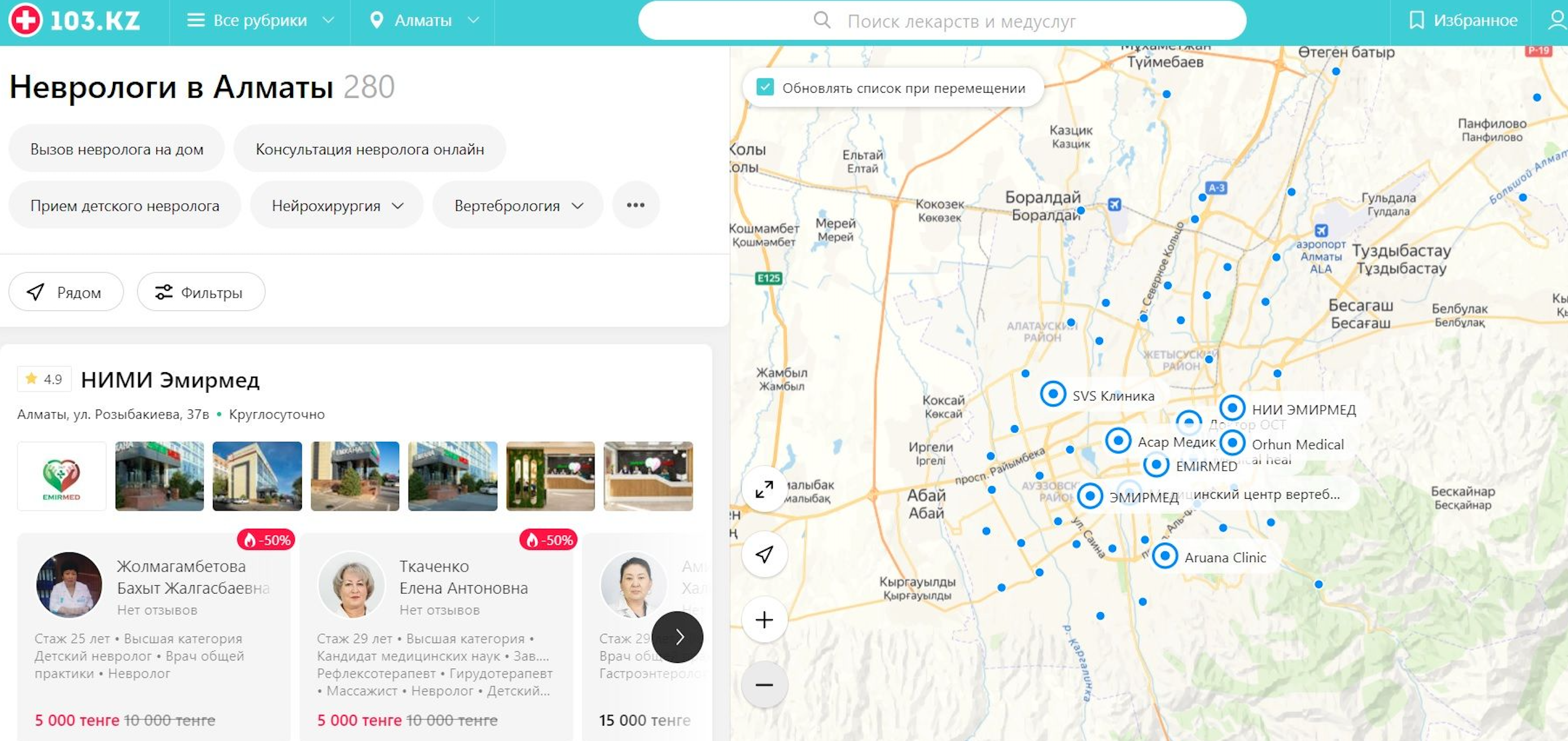The width and height of the screenshot is (1568, 741).
Task: Show more categories with three dots
Action: 636,205
